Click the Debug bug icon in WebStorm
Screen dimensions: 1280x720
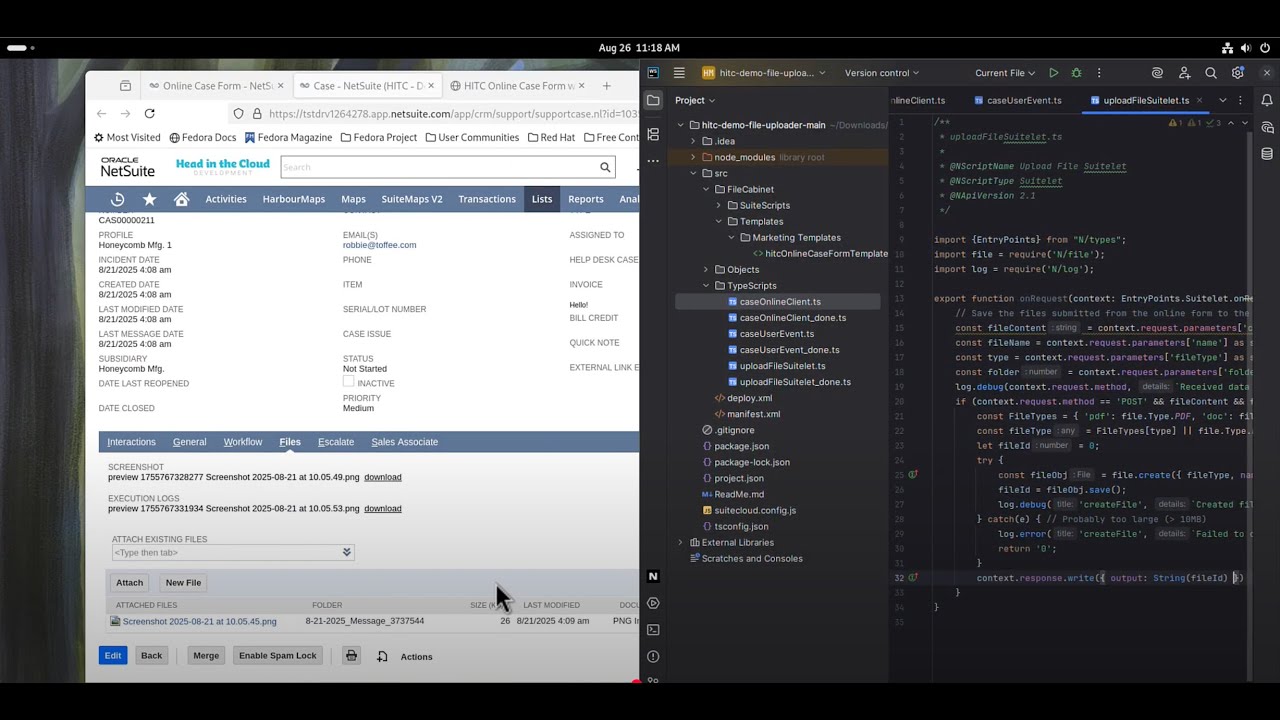pos(1076,73)
